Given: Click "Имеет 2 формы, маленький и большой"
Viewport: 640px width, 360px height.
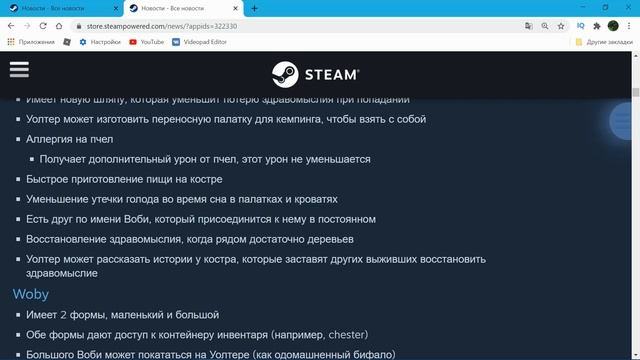Looking at the screenshot, I should [122, 315].
